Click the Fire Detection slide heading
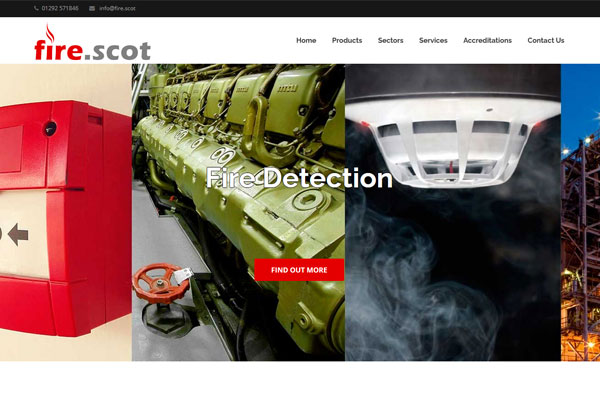This screenshot has width=600, height=400. pyautogui.click(x=299, y=178)
